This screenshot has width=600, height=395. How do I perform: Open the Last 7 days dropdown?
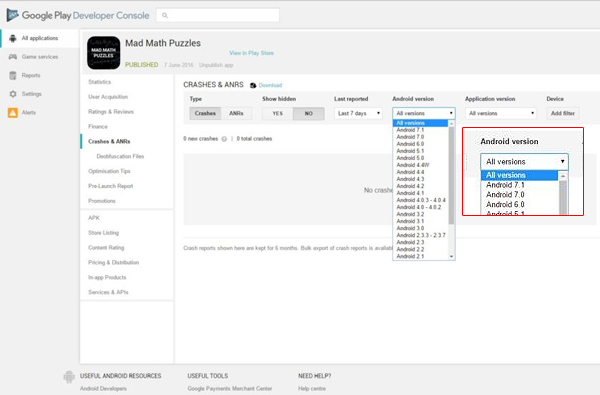[358, 113]
